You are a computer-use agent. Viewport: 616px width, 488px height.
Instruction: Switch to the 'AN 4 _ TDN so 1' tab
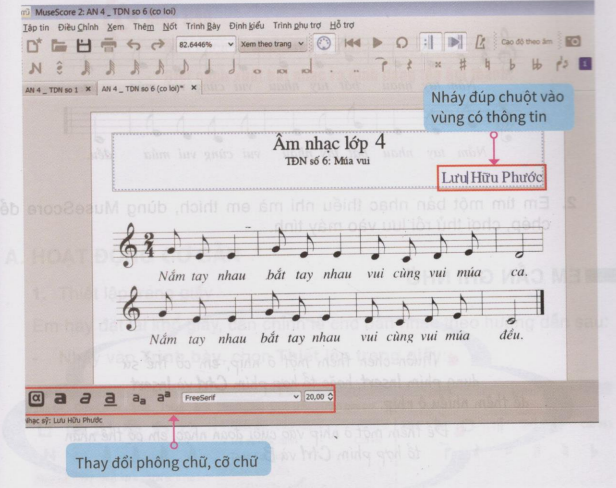53,88
